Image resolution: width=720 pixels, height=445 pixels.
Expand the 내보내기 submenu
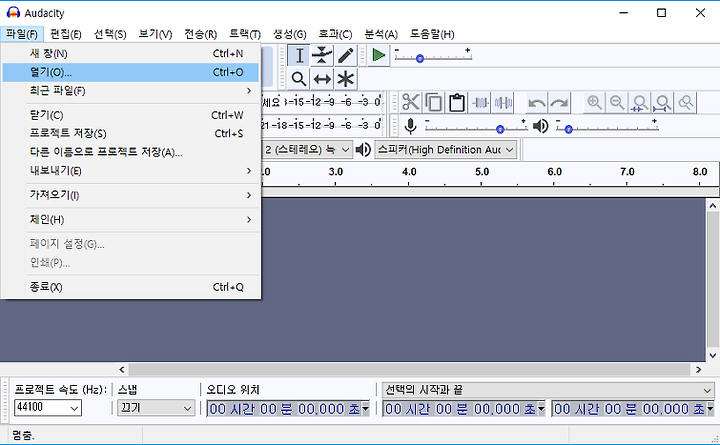click(x=130, y=171)
